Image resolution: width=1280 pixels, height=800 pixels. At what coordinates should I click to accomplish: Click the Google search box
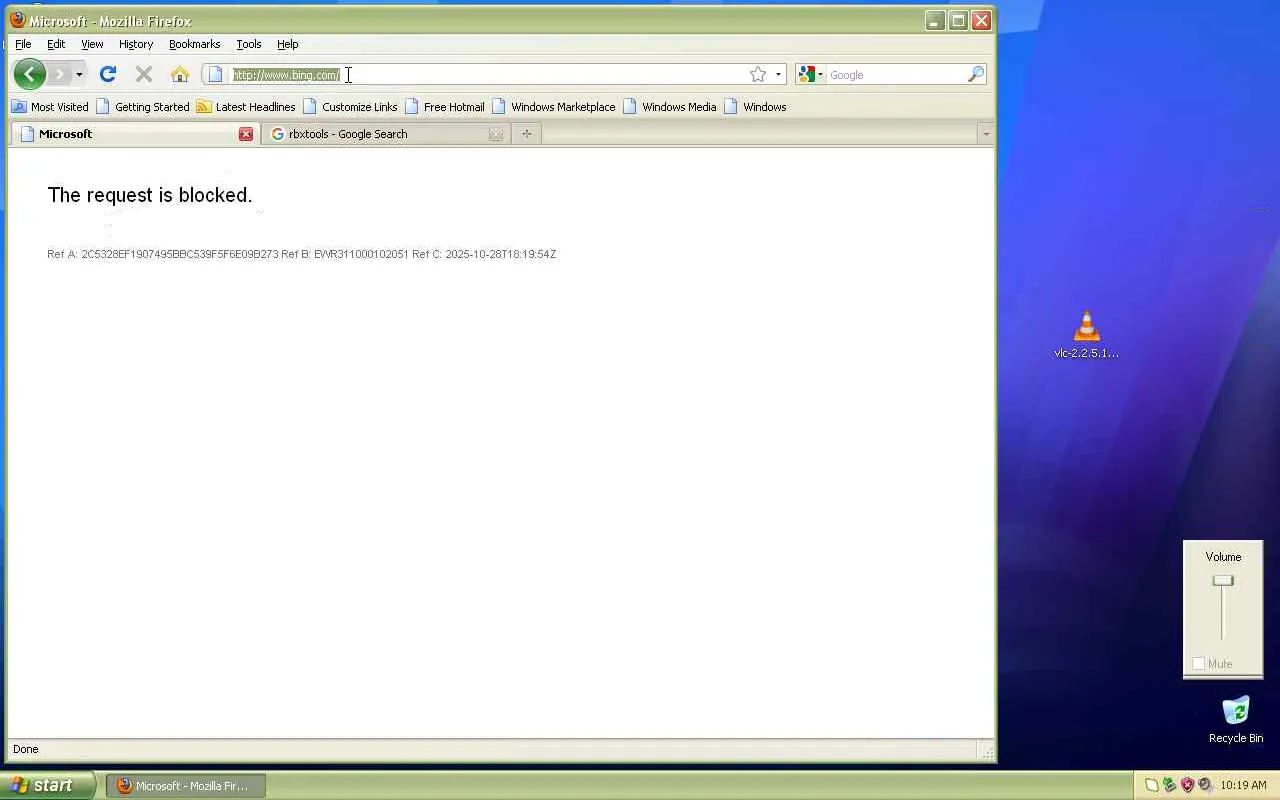tap(896, 74)
